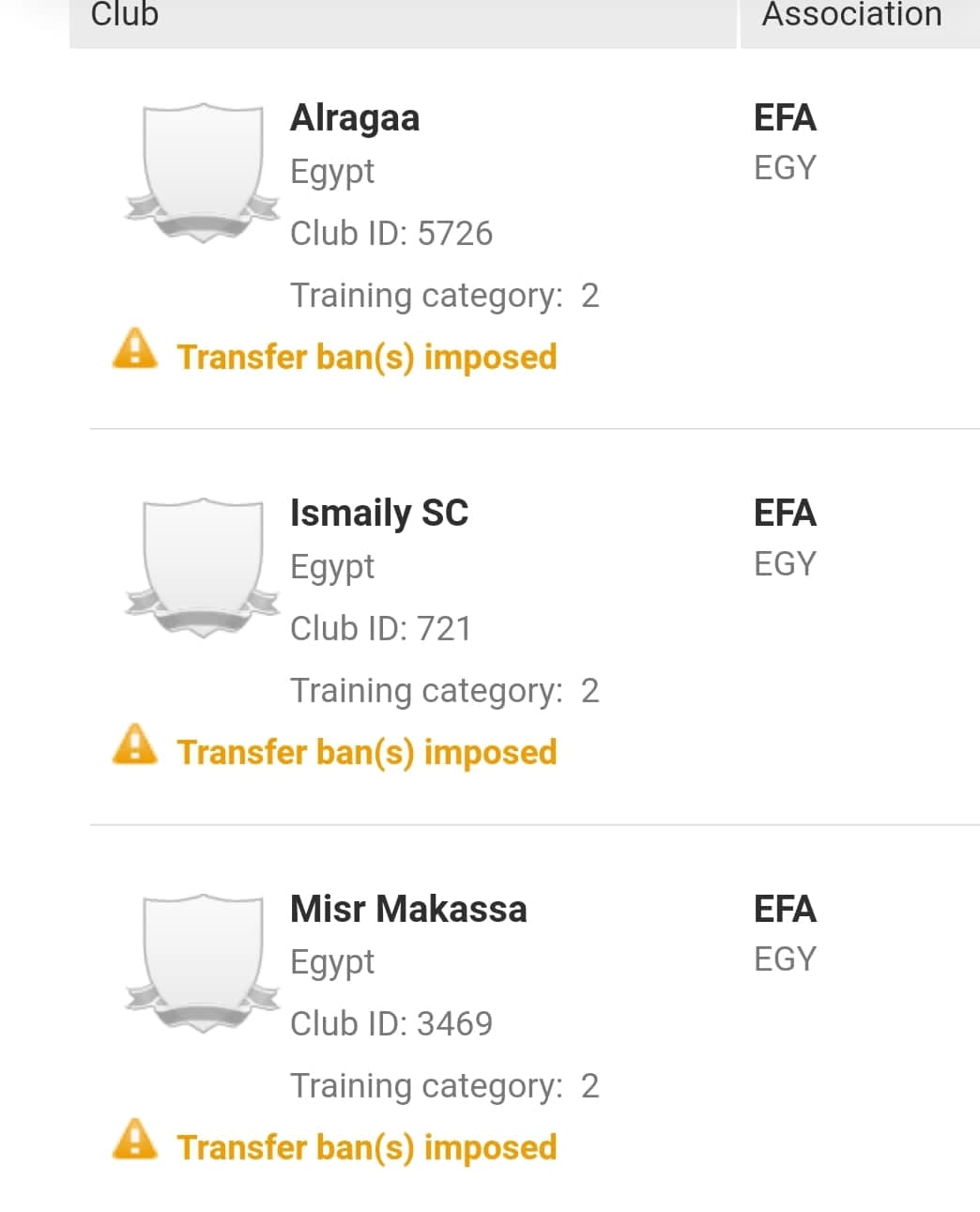Click EFA association in the Ismaily SC row
Viewport: 980px width, 1212px height.
tap(785, 514)
